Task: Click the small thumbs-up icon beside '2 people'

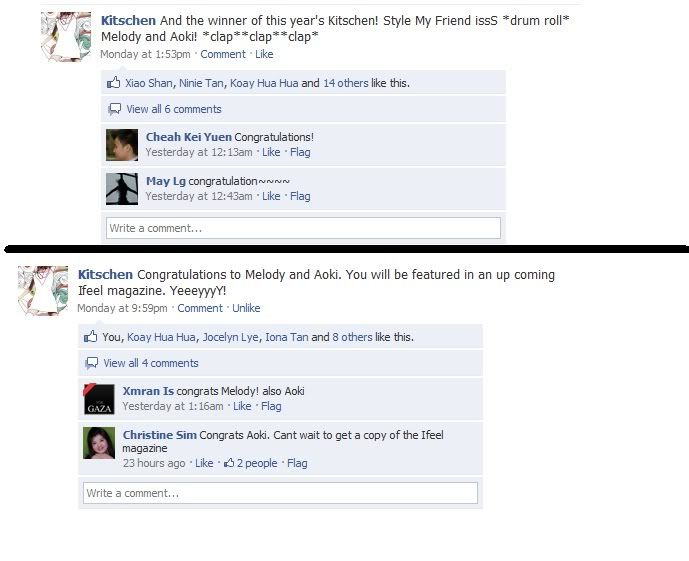Action: 229,463
